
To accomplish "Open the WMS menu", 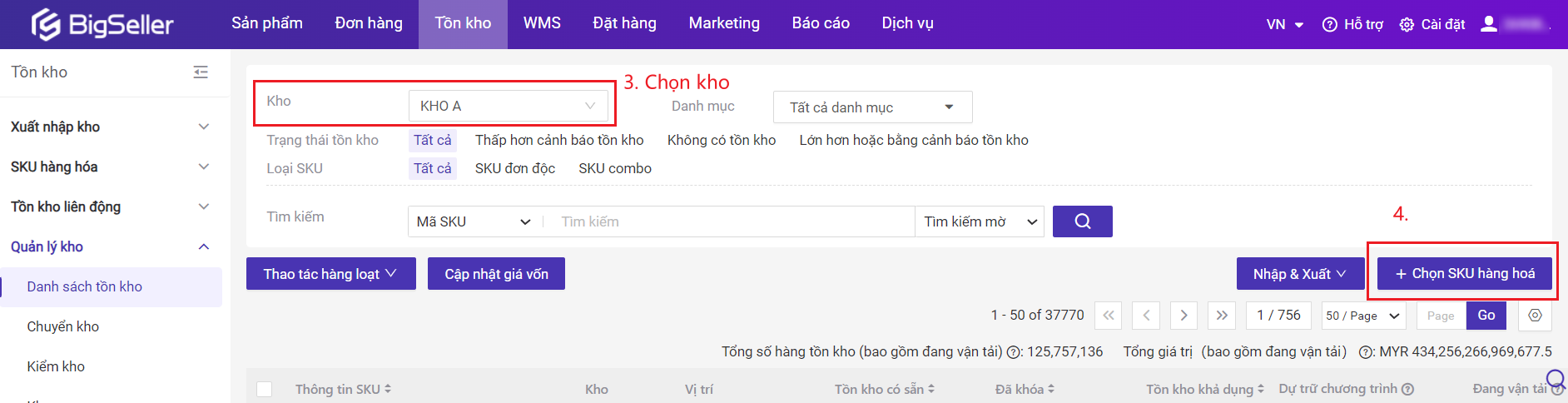I will tap(542, 23).
